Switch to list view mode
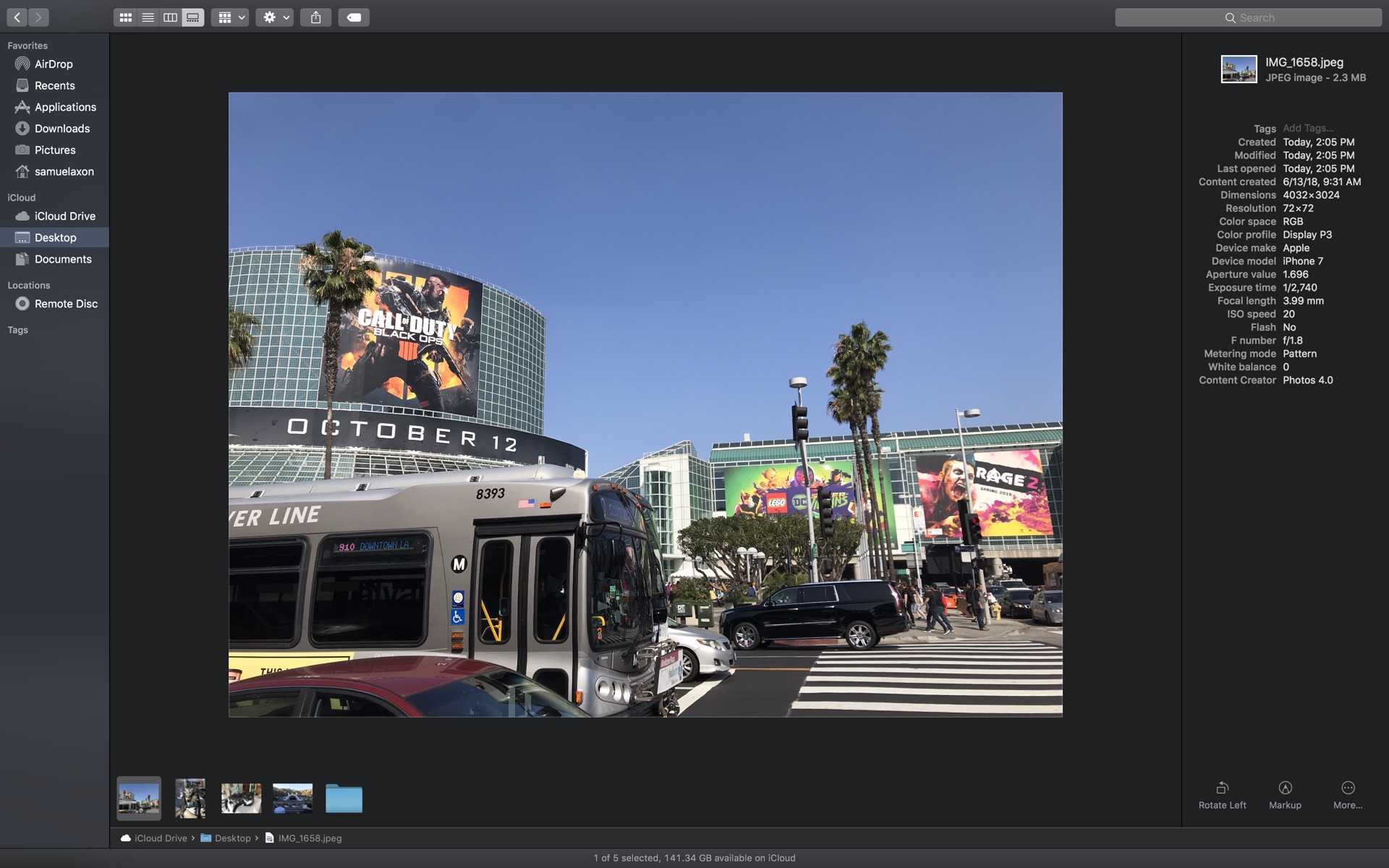1389x868 pixels. (x=148, y=17)
